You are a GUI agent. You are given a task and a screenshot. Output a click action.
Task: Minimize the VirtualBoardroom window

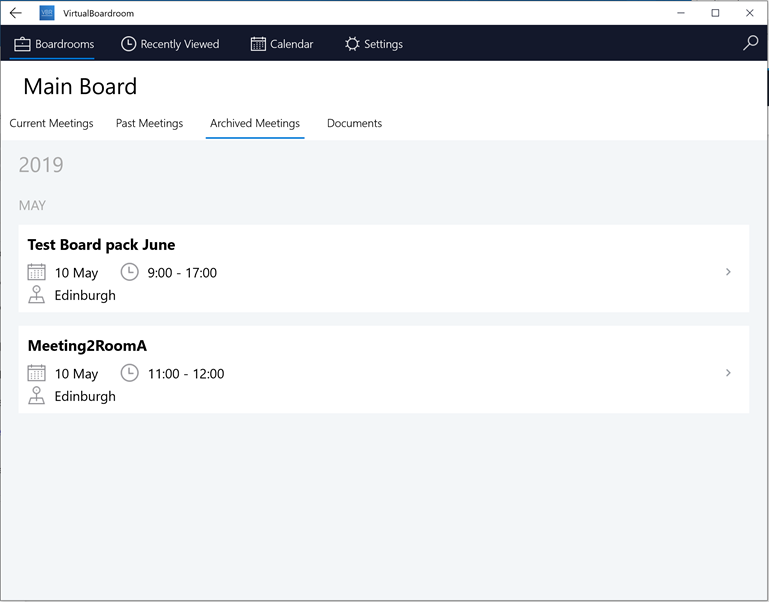pyautogui.click(x=681, y=13)
